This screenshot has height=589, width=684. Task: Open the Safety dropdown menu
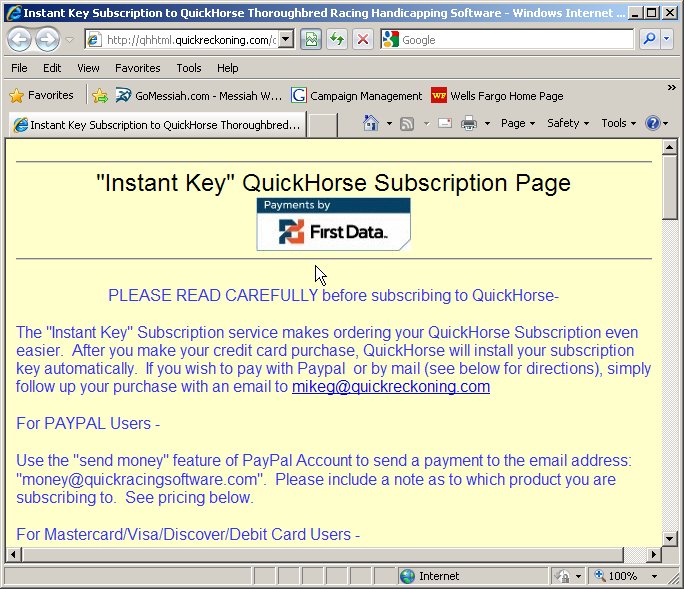click(x=567, y=123)
